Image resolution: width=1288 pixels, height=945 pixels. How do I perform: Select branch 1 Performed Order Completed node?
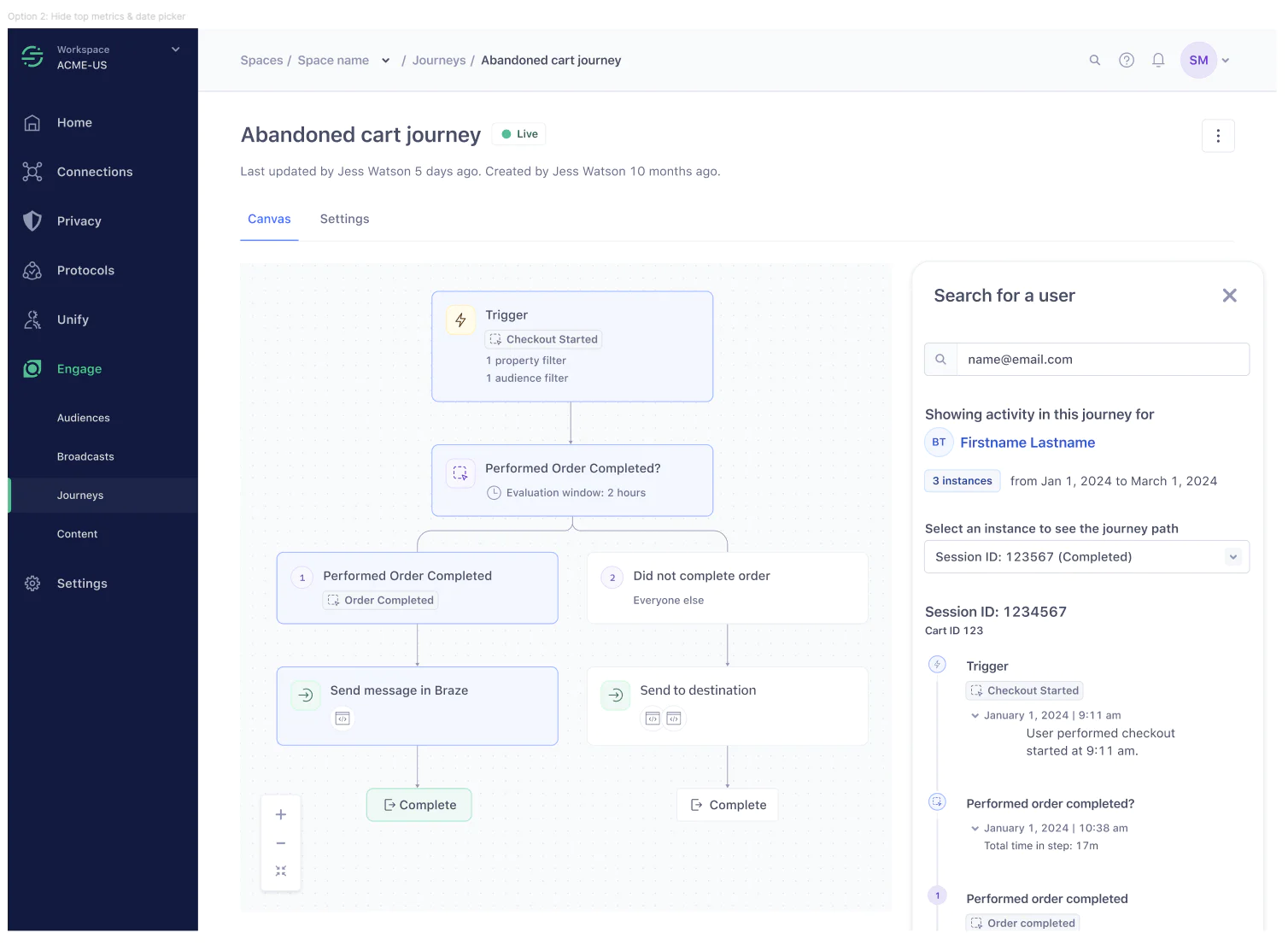[x=418, y=589]
